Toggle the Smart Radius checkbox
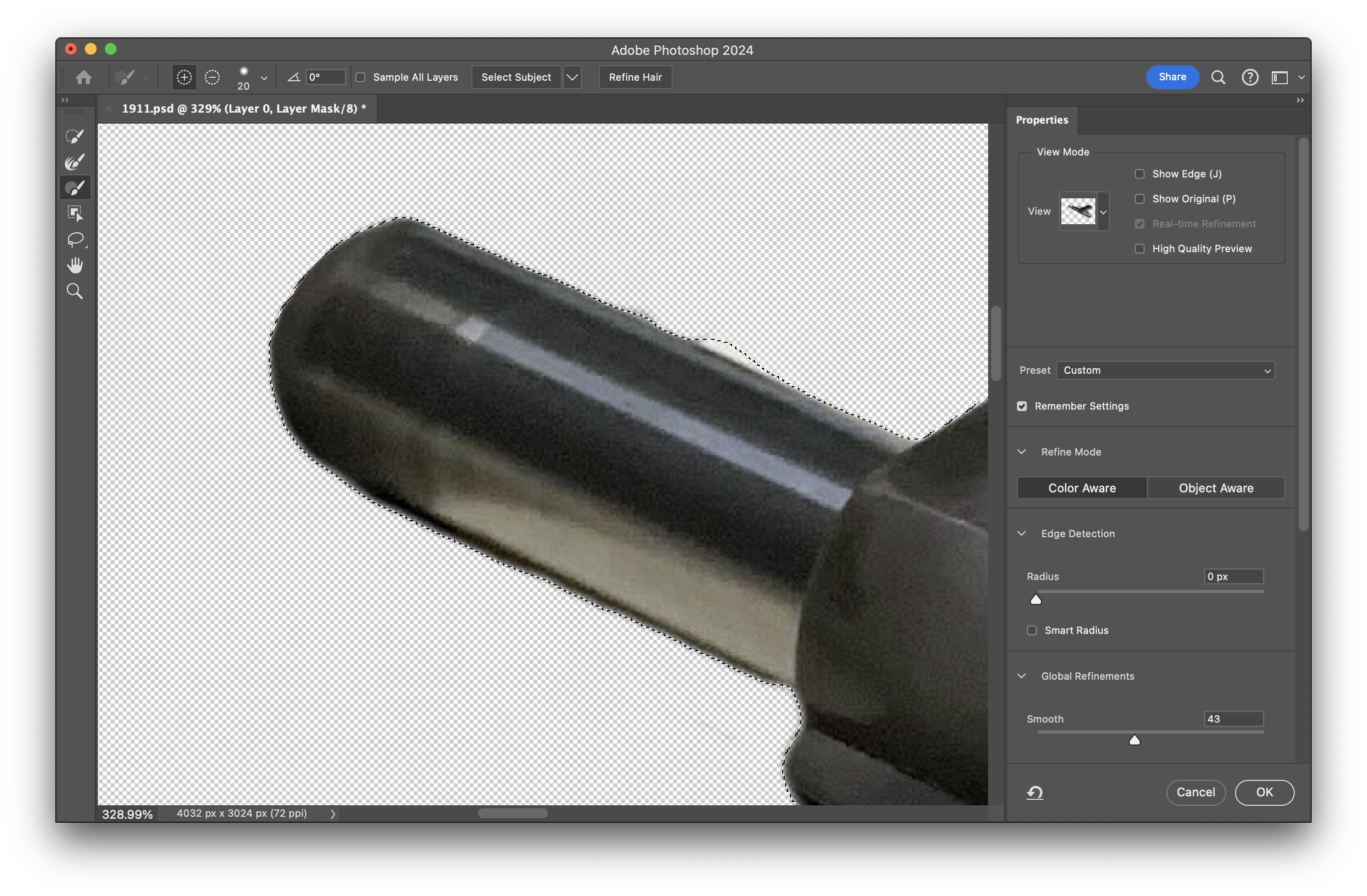 click(1031, 630)
